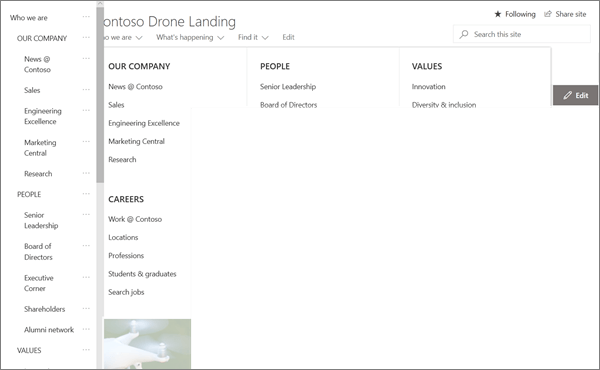Open Senior Leadership link under PEOPLE menu
Image resolution: width=600 pixels, height=370 pixels.
(x=288, y=86)
